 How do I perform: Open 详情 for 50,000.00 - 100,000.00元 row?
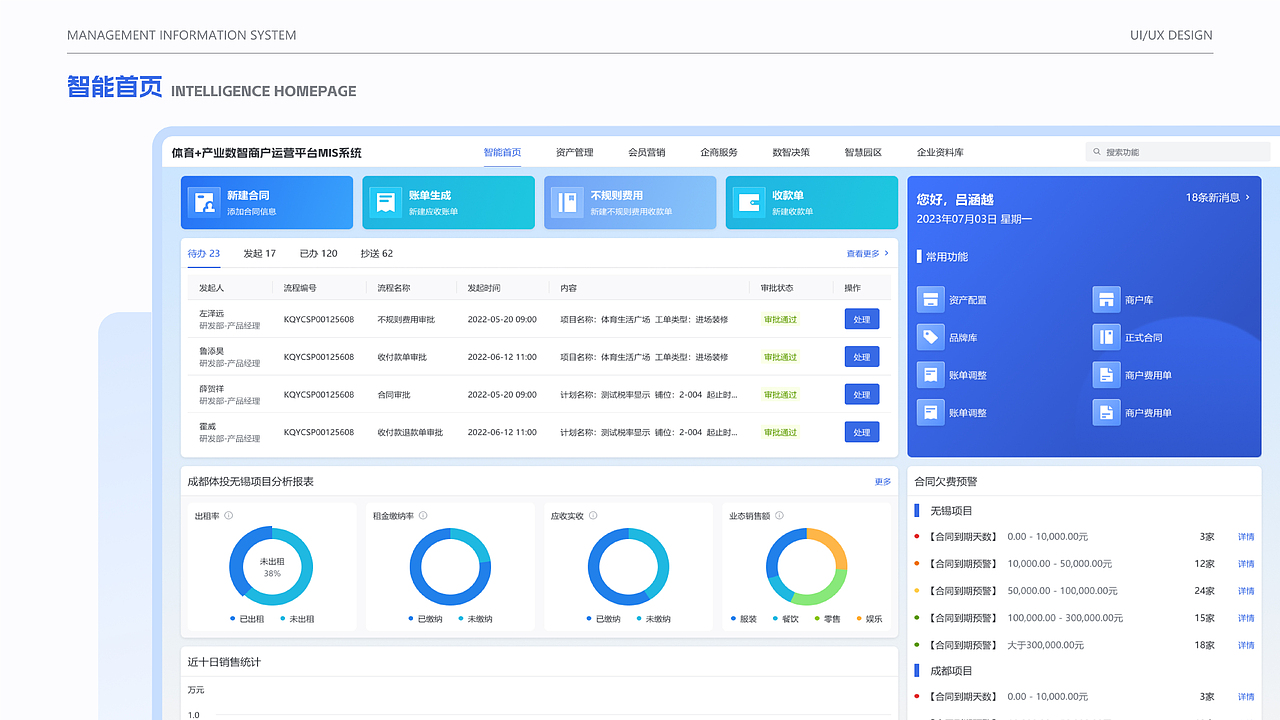pos(1246,591)
